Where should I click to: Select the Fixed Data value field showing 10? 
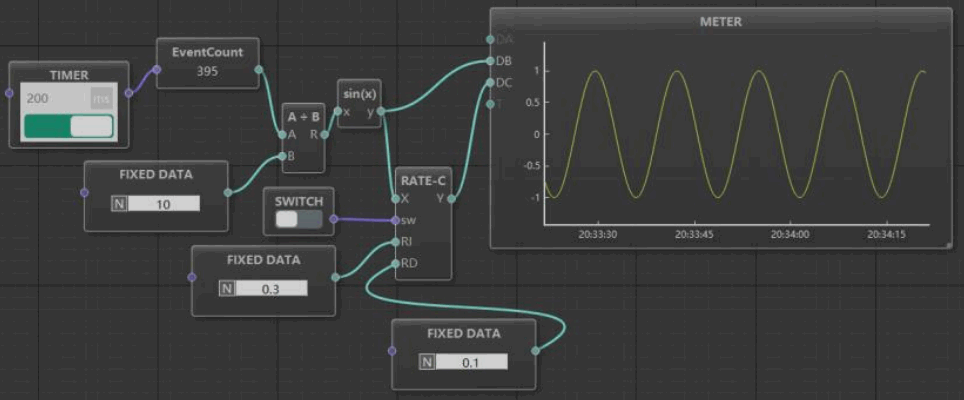163,203
